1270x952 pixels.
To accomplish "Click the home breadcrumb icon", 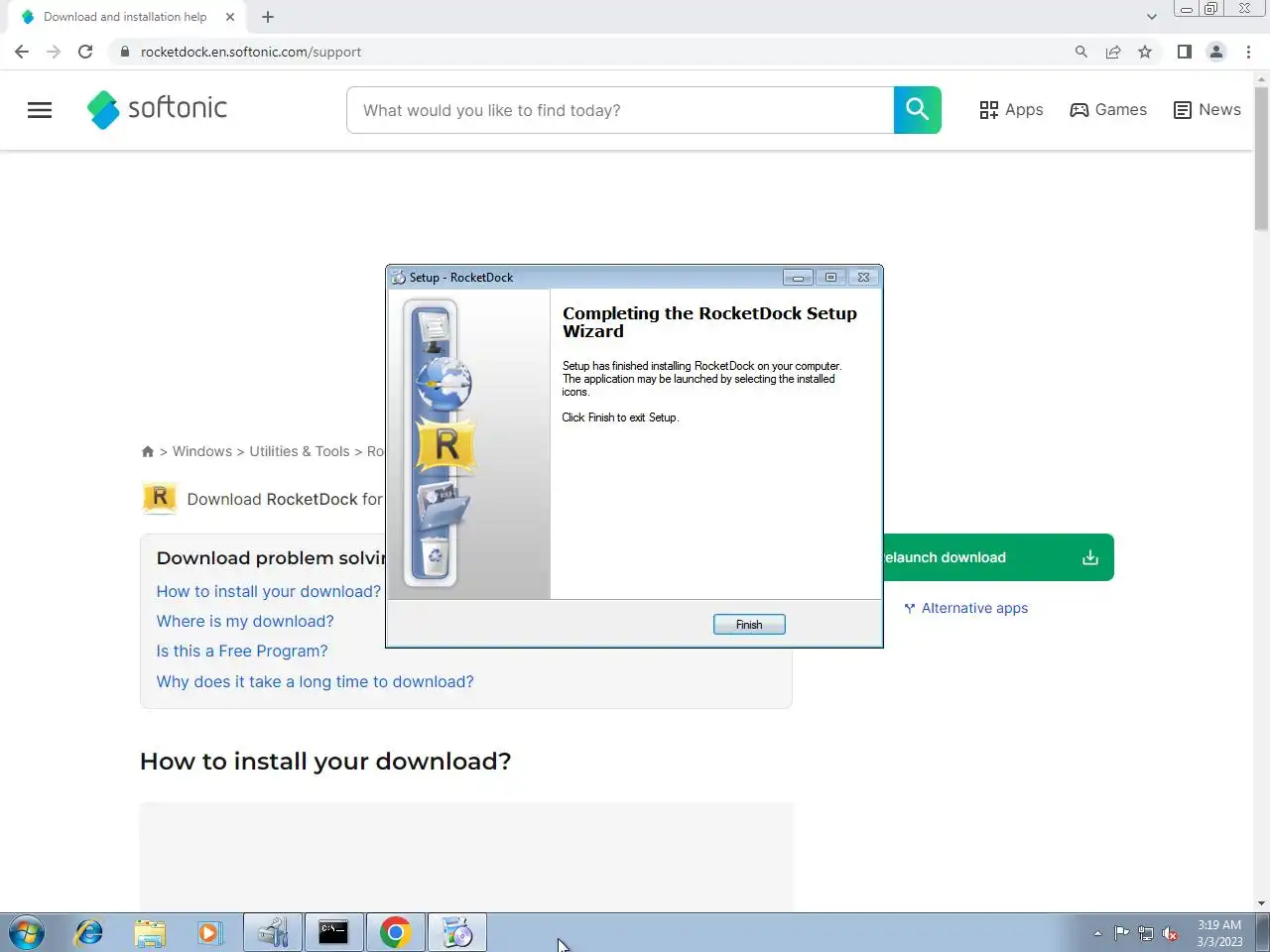I will [x=148, y=451].
